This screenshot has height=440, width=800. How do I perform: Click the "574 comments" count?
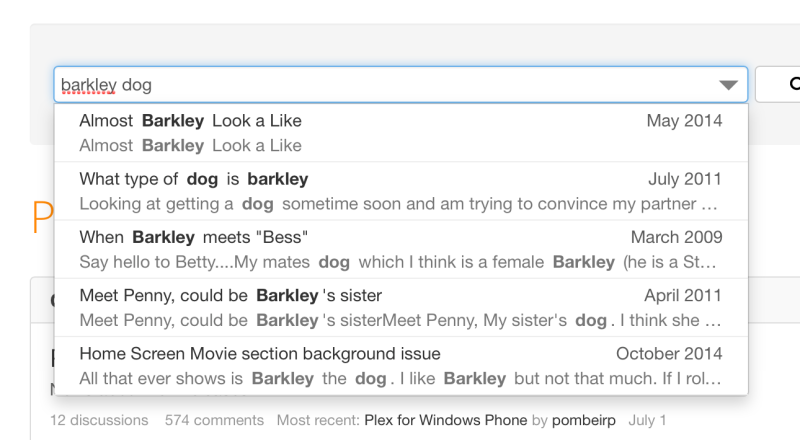[x=214, y=420]
